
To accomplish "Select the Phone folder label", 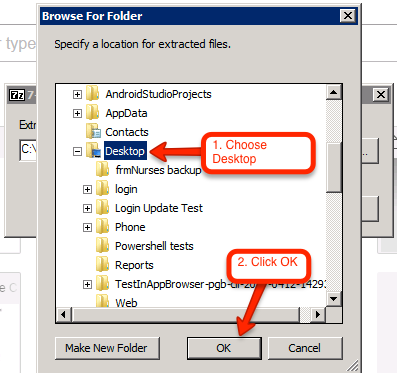I will tap(130, 227).
